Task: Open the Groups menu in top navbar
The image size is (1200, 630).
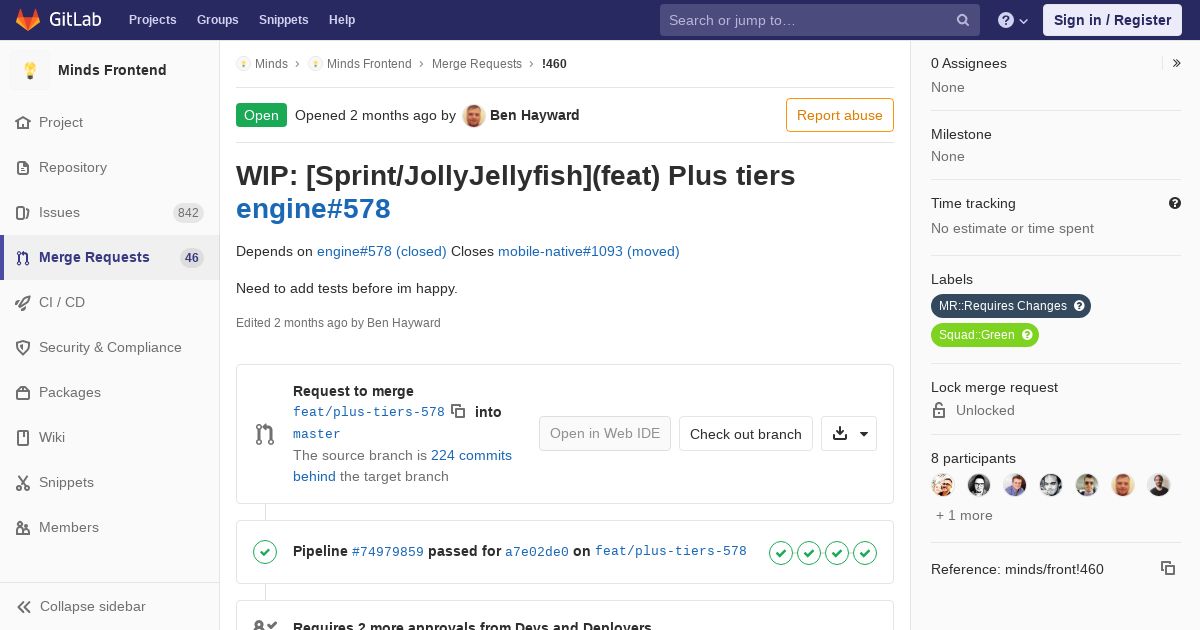Action: (218, 20)
